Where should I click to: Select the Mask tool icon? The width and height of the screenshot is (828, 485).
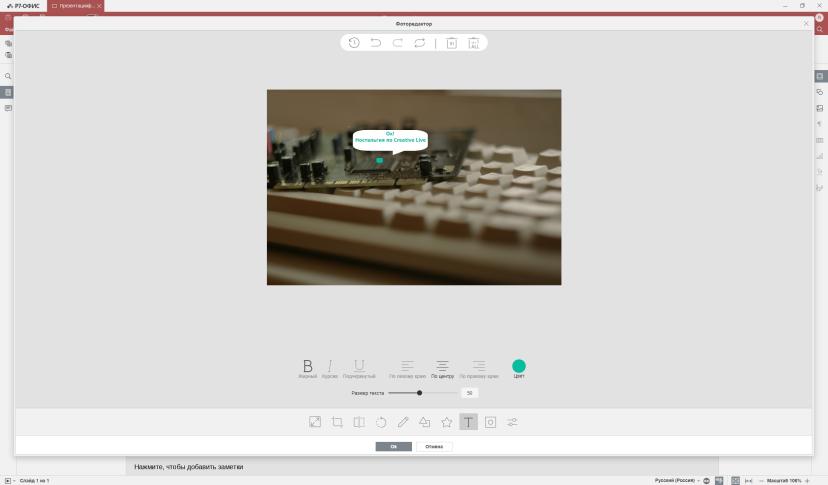491,422
